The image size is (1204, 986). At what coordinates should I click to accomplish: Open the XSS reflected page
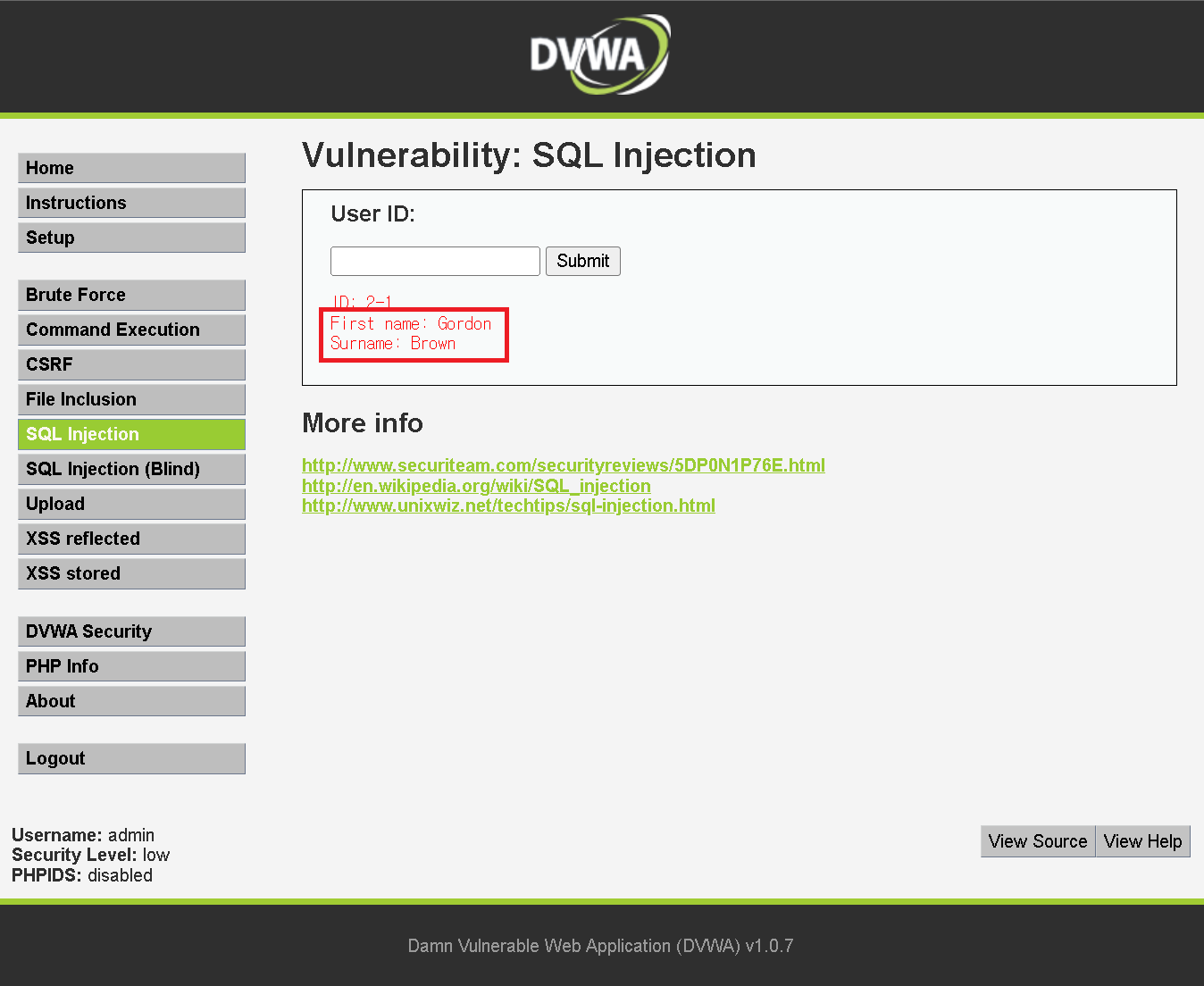(x=131, y=539)
